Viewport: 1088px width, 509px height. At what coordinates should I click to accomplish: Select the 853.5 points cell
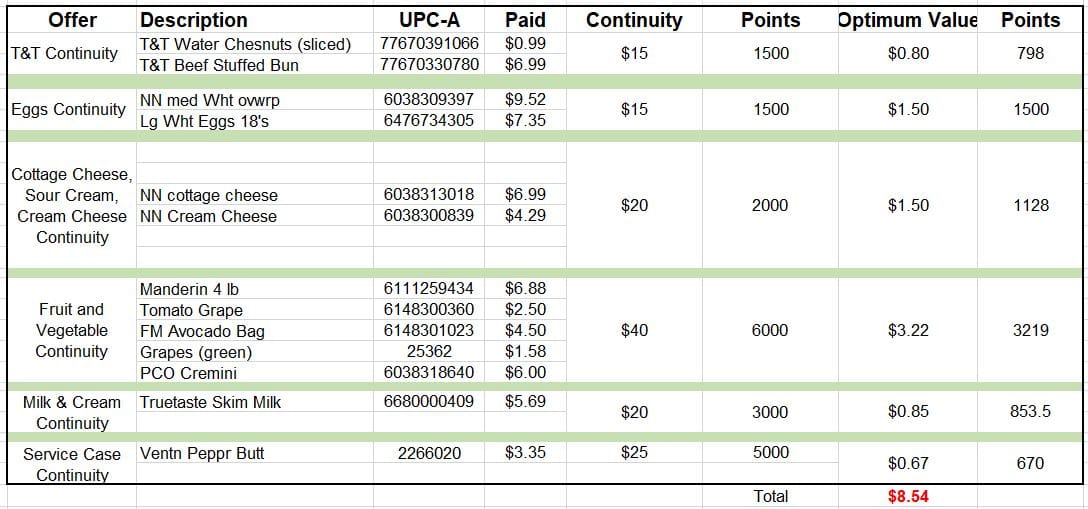tap(1030, 412)
